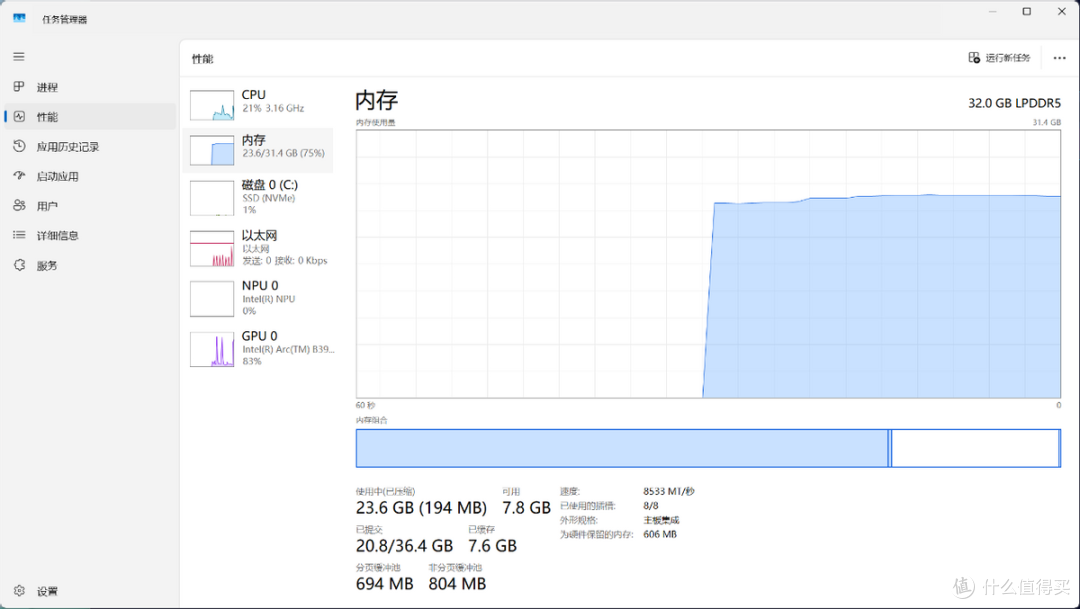Click the 服务 services icon
Viewport: 1080px width, 609px height.
tap(19, 265)
